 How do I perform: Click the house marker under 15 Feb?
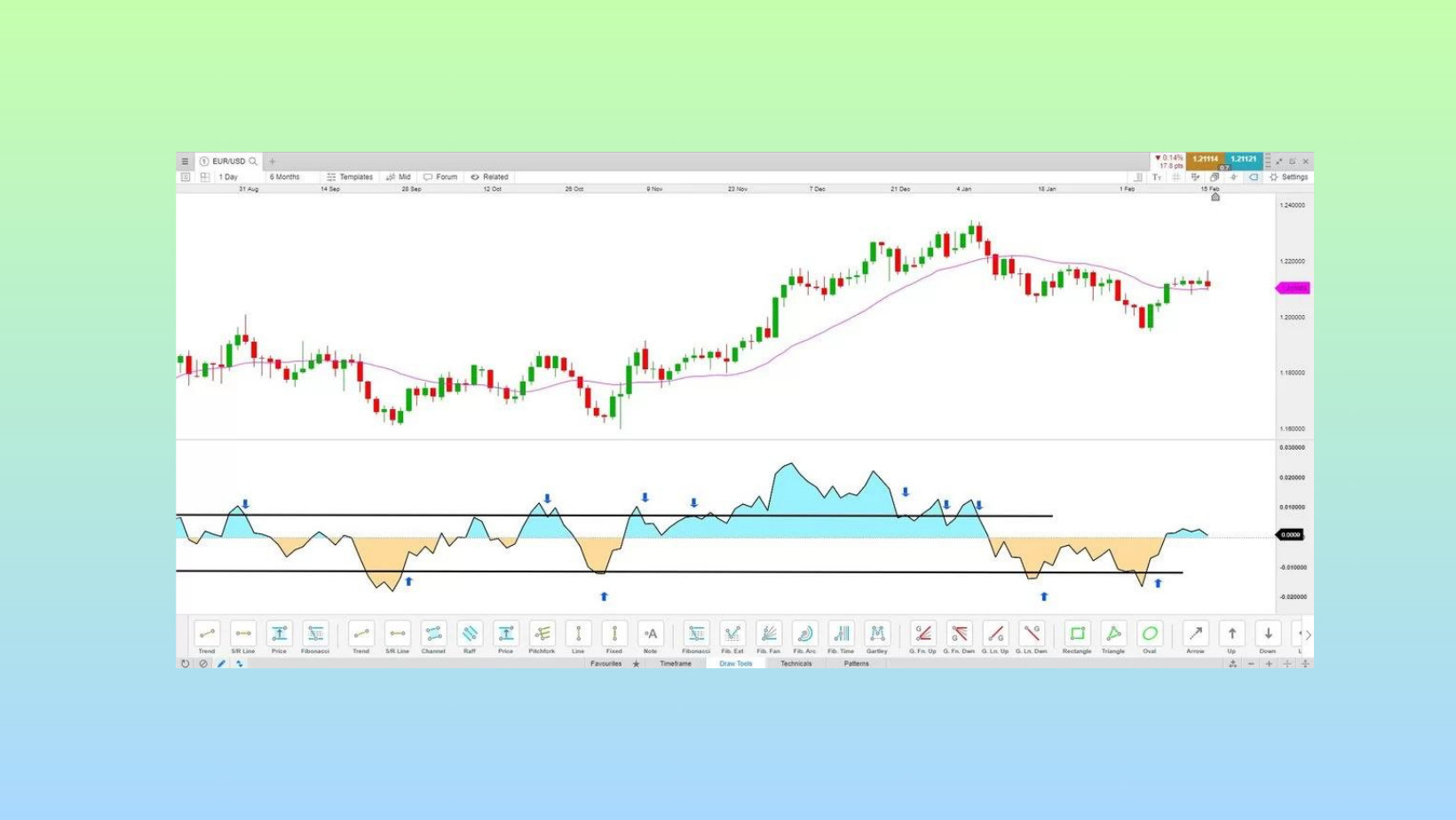tap(1215, 197)
